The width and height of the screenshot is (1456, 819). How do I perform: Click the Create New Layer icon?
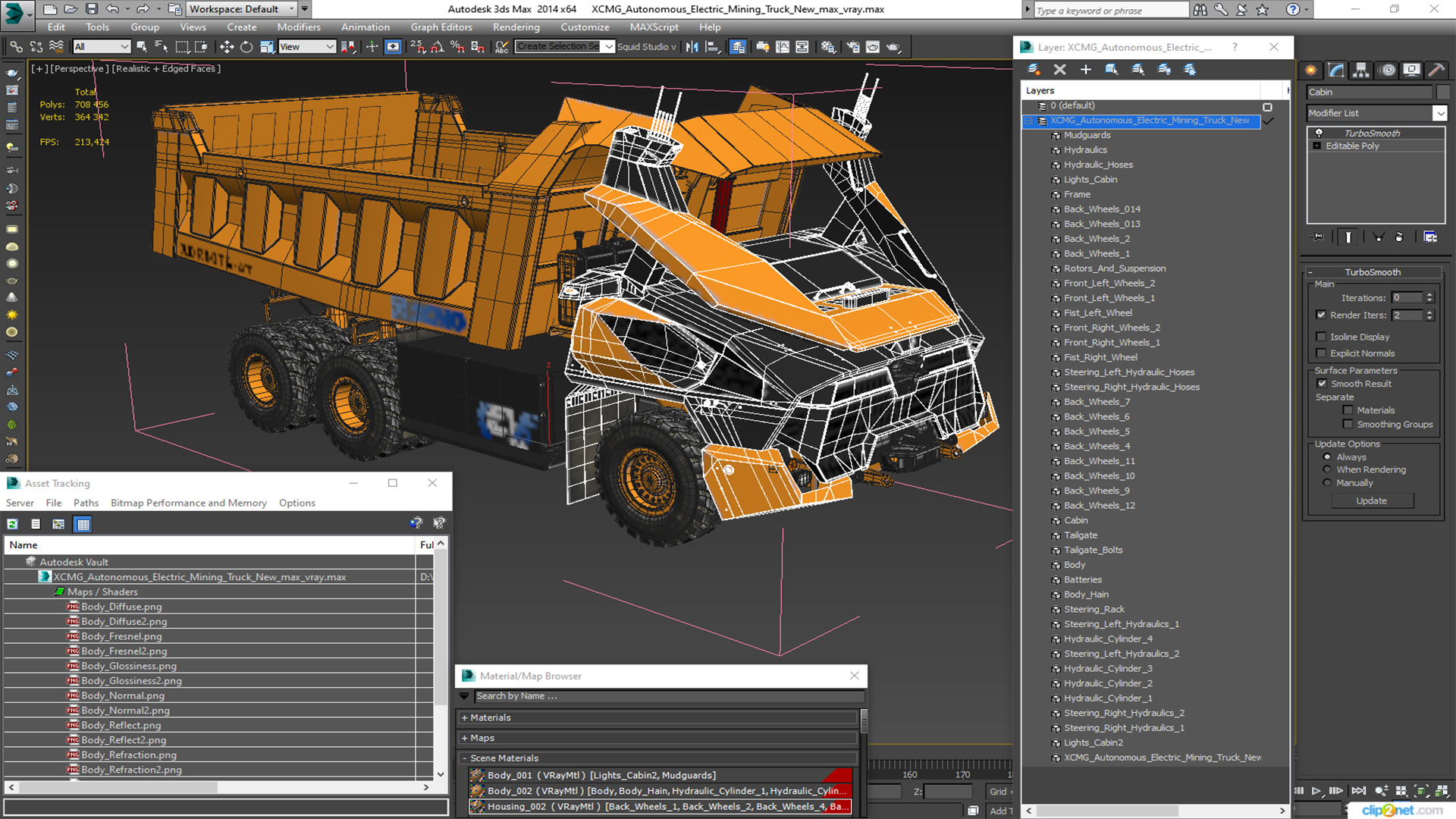[x=1034, y=70]
